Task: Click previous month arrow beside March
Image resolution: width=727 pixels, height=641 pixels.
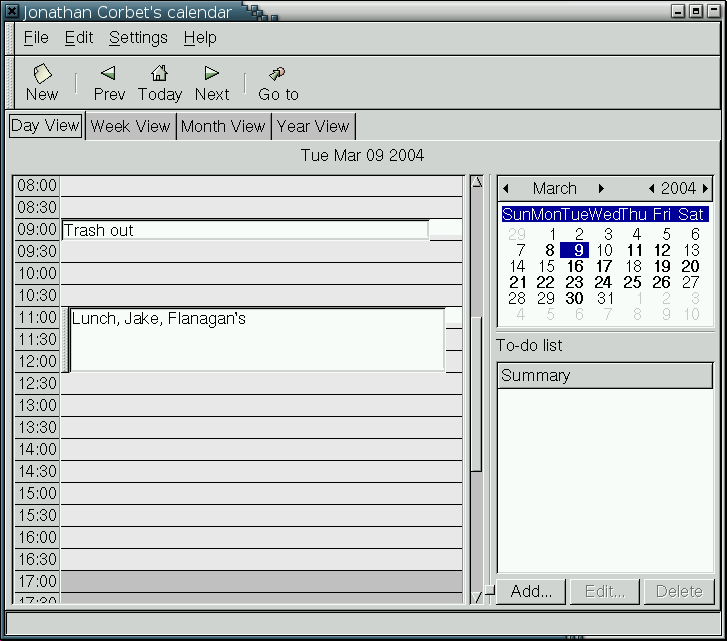Action: 506,188
